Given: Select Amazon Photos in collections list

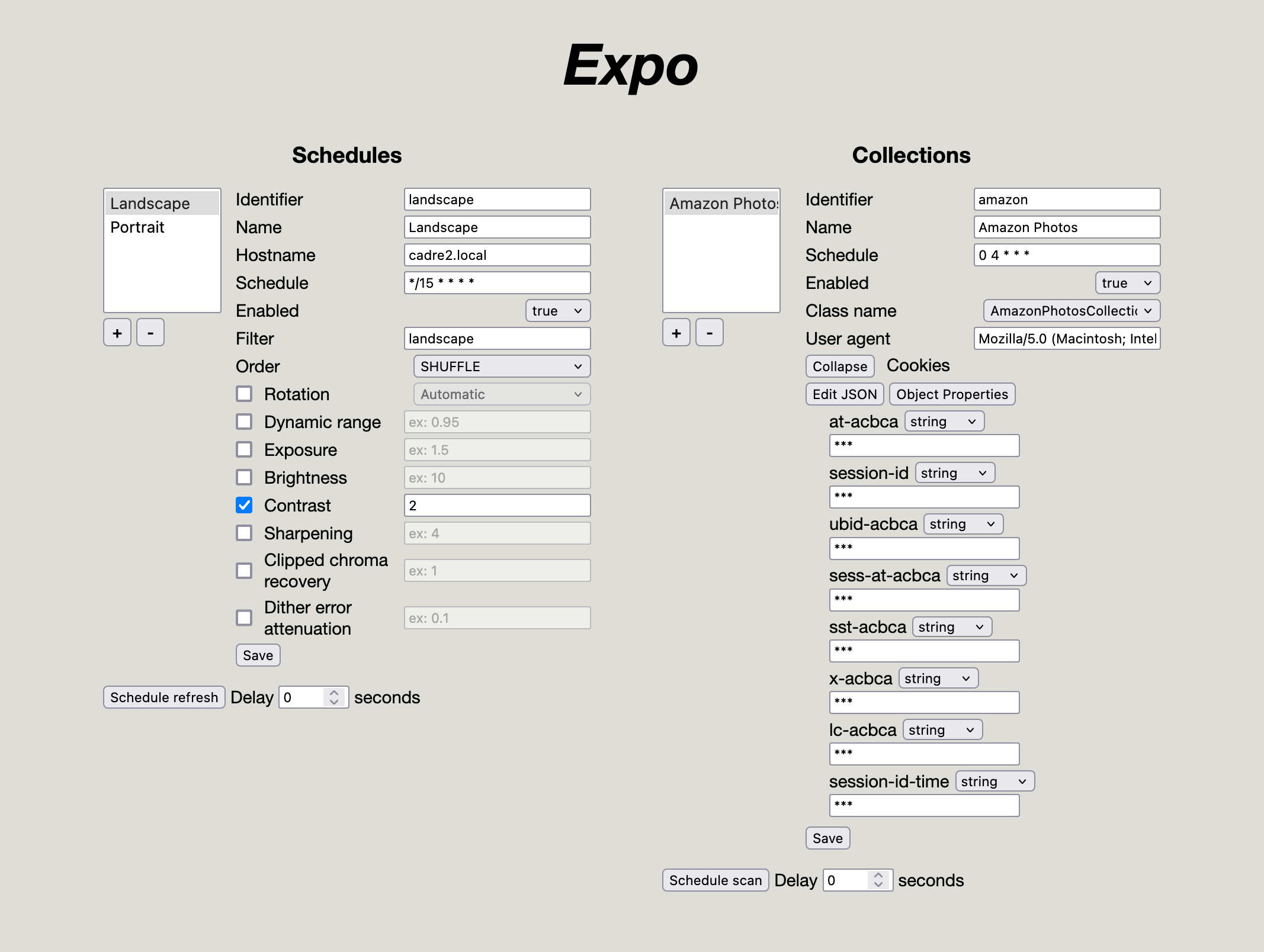Looking at the screenshot, I should (x=721, y=204).
